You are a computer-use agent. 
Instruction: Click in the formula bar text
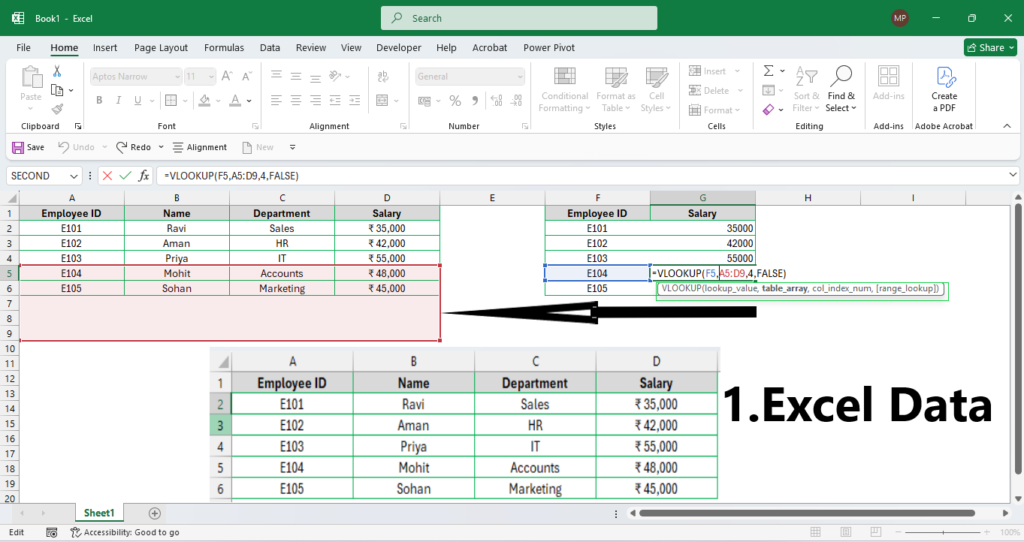pos(231,176)
